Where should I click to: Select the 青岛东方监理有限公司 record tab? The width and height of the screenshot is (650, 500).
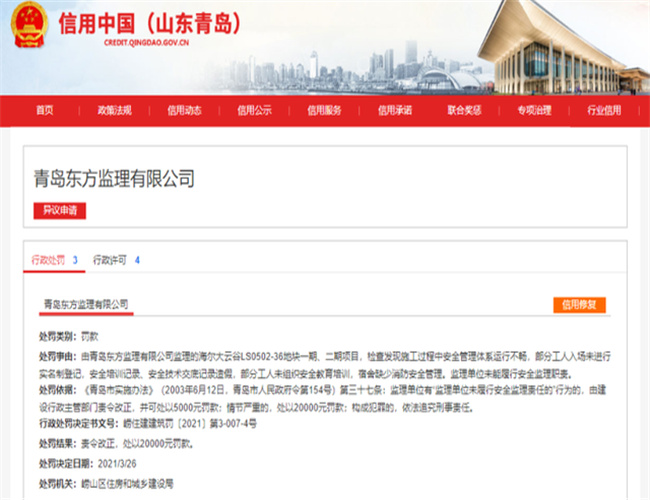click(x=86, y=305)
